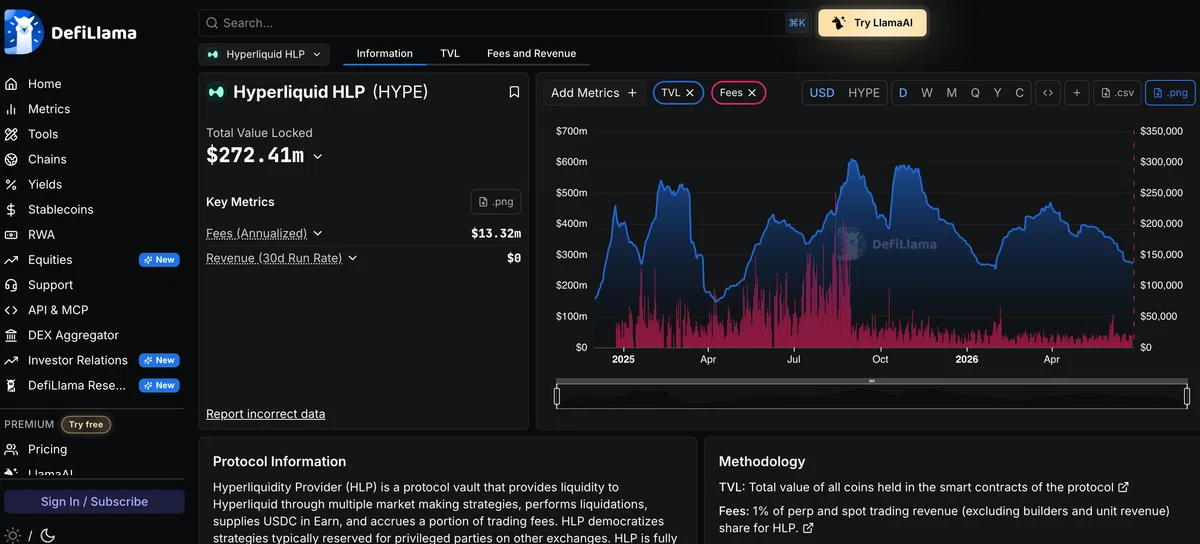The image size is (1200, 544).
Task: Open TVL methodology external link icon
Action: pyautogui.click(x=1123, y=487)
